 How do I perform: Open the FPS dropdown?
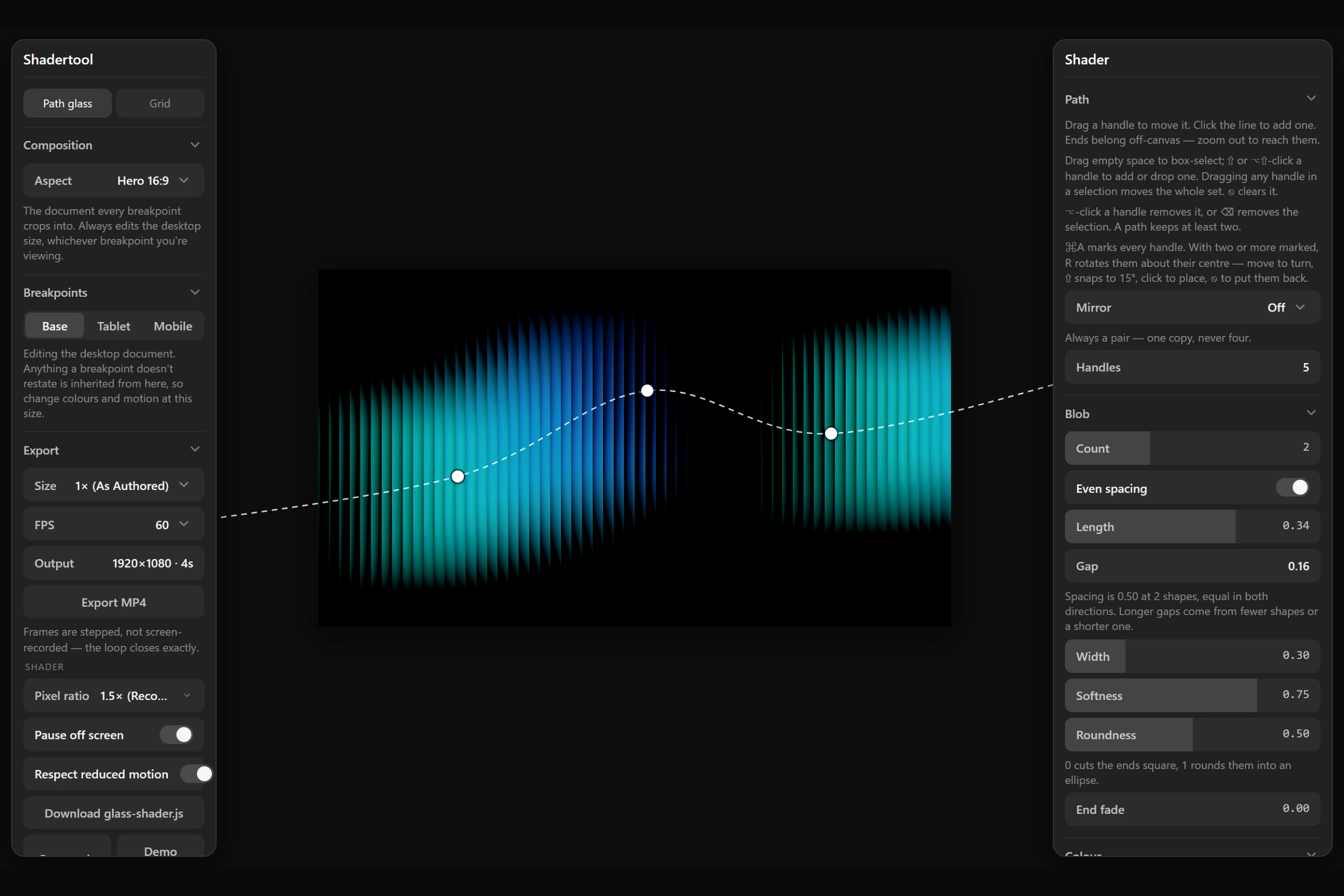click(x=114, y=525)
